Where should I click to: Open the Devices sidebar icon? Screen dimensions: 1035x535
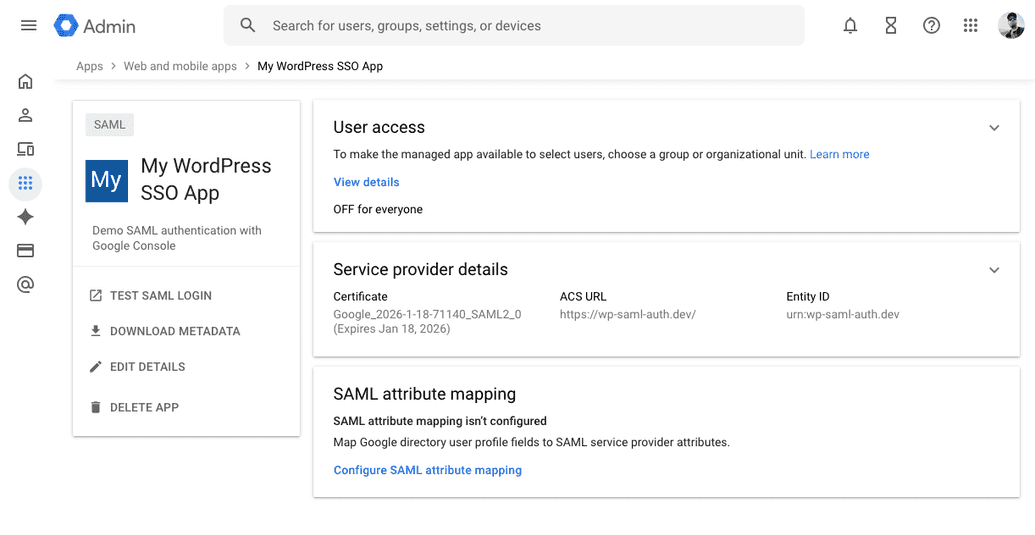pyautogui.click(x=25, y=150)
